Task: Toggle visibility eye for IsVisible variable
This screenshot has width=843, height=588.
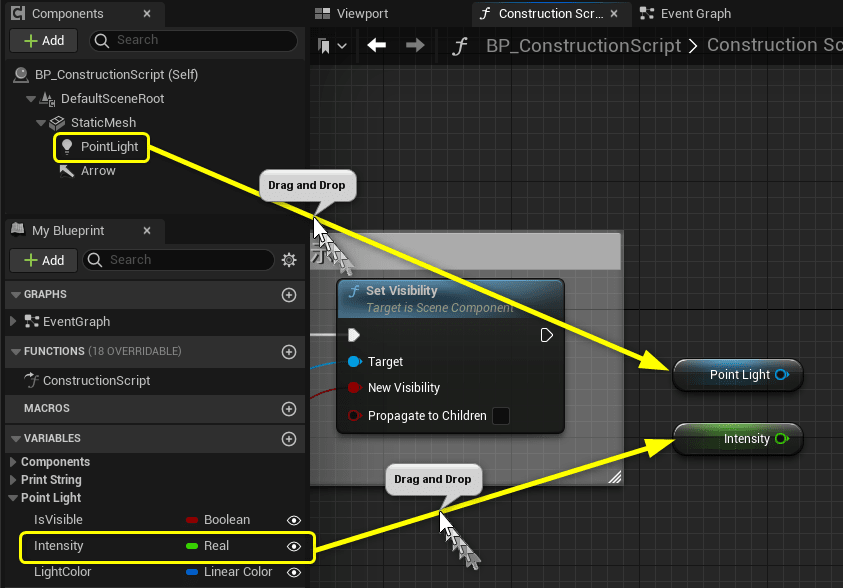Action: click(293, 519)
